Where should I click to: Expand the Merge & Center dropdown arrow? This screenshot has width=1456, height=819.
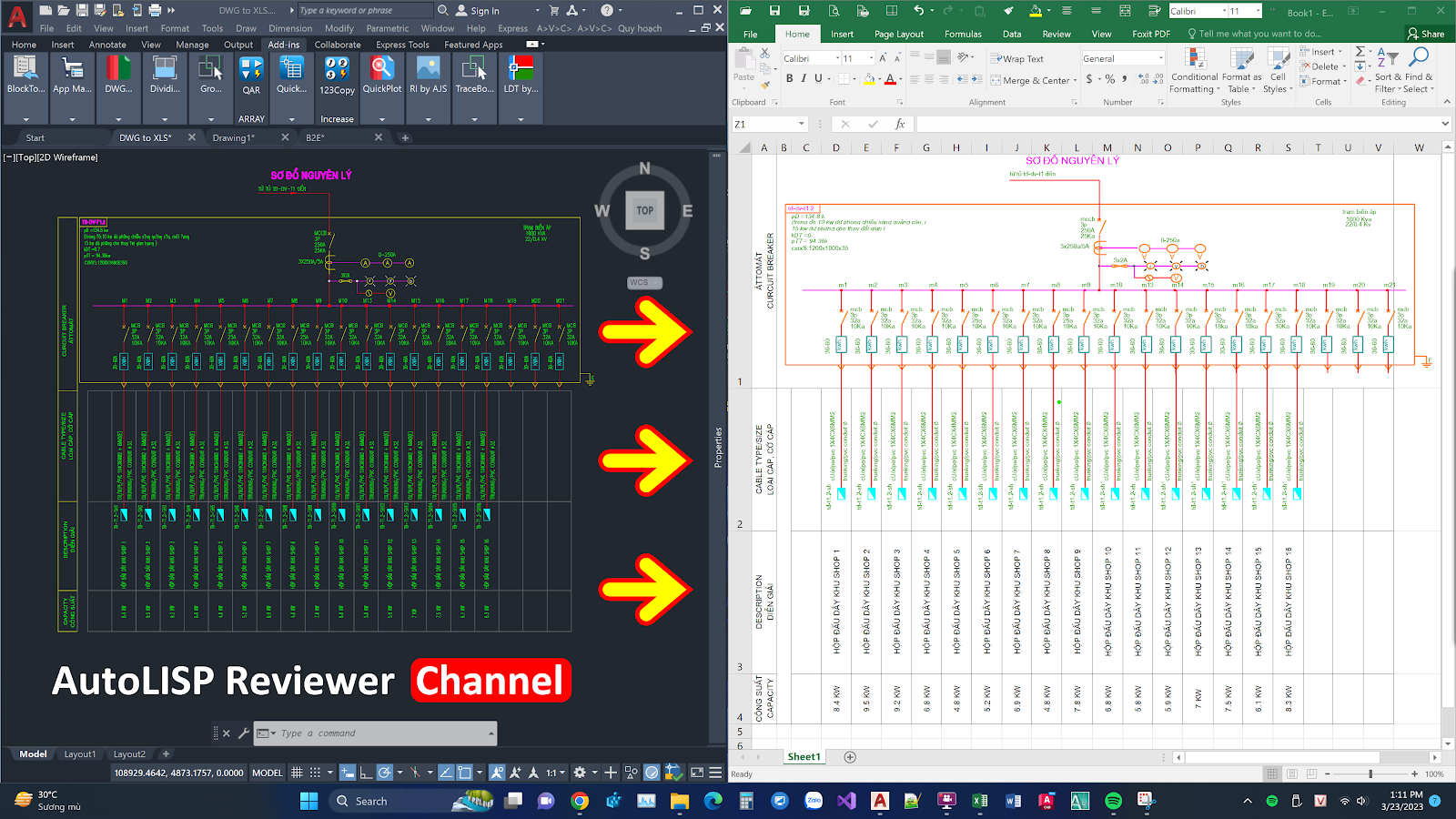1075,80
